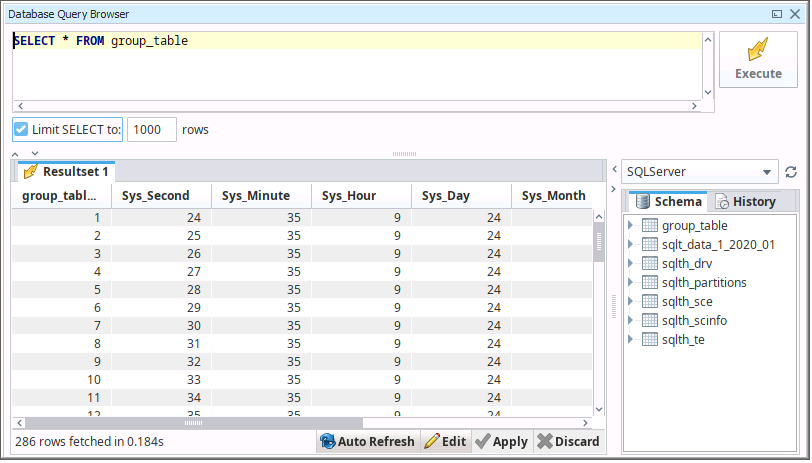Click the results horizontal scrollbar left arrow
The image size is (812, 463).
point(20,423)
